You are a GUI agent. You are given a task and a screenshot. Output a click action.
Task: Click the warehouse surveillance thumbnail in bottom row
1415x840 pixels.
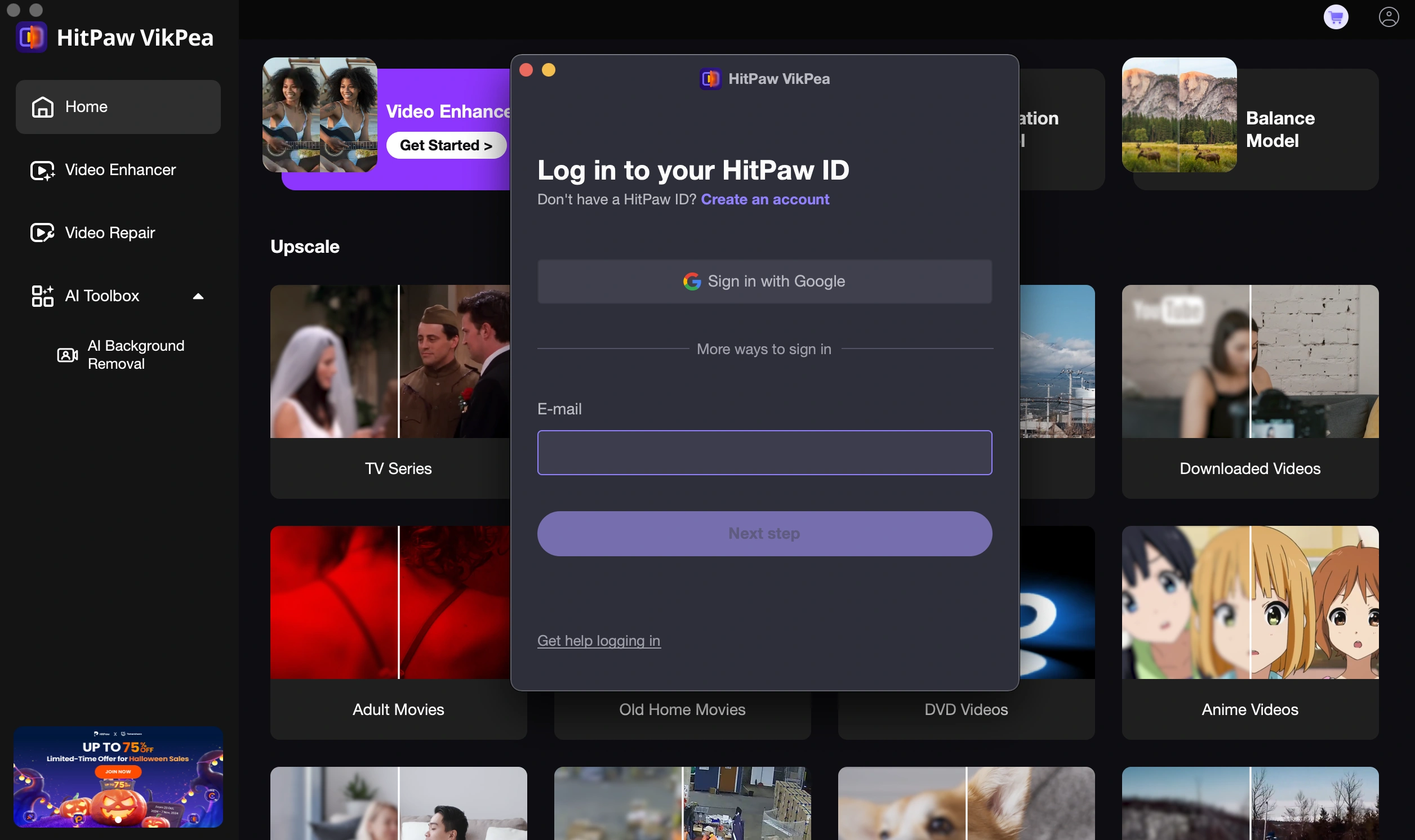coord(682,803)
